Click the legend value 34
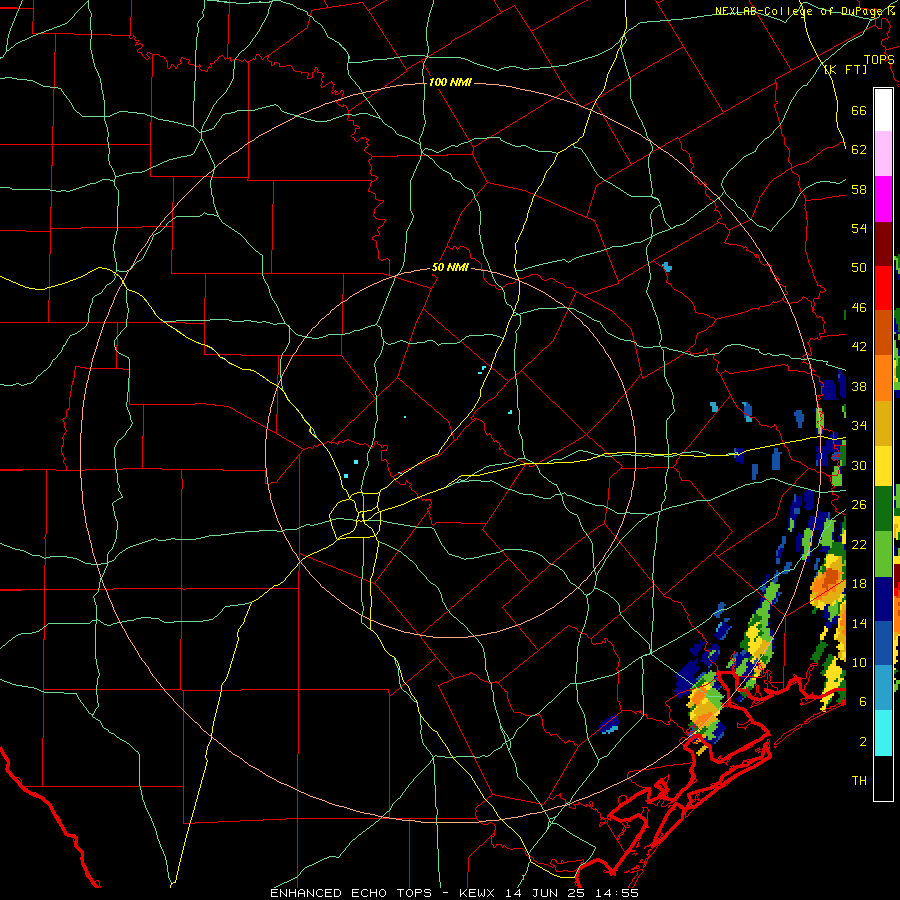 pyautogui.click(x=859, y=425)
